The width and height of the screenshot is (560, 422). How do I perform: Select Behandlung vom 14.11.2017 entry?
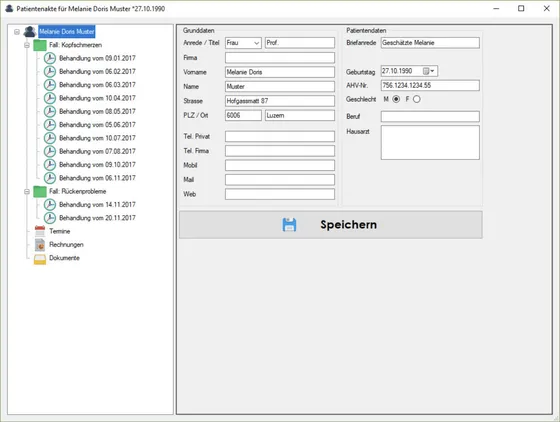(x=97, y=205)
